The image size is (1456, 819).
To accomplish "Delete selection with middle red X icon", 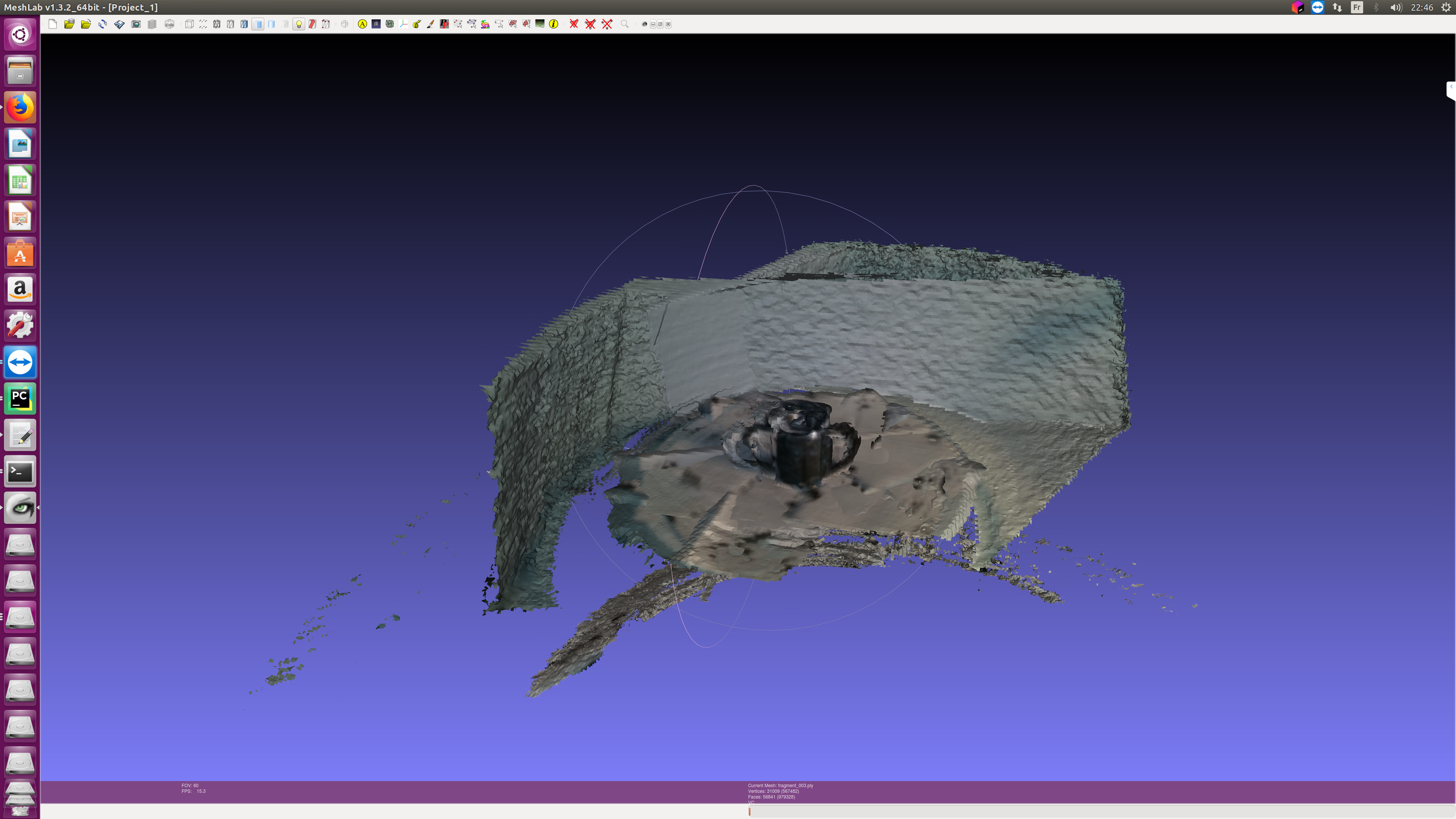I will coord(590,24).
